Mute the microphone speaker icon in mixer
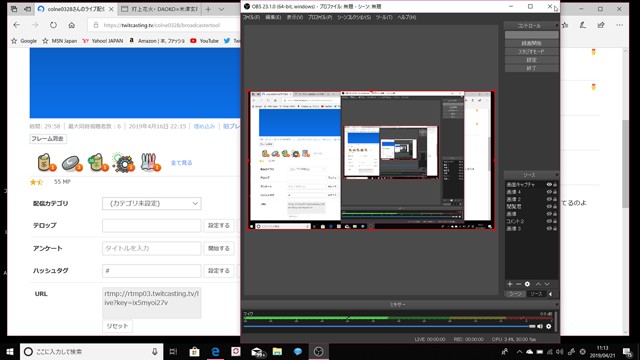 coord(540,326)
